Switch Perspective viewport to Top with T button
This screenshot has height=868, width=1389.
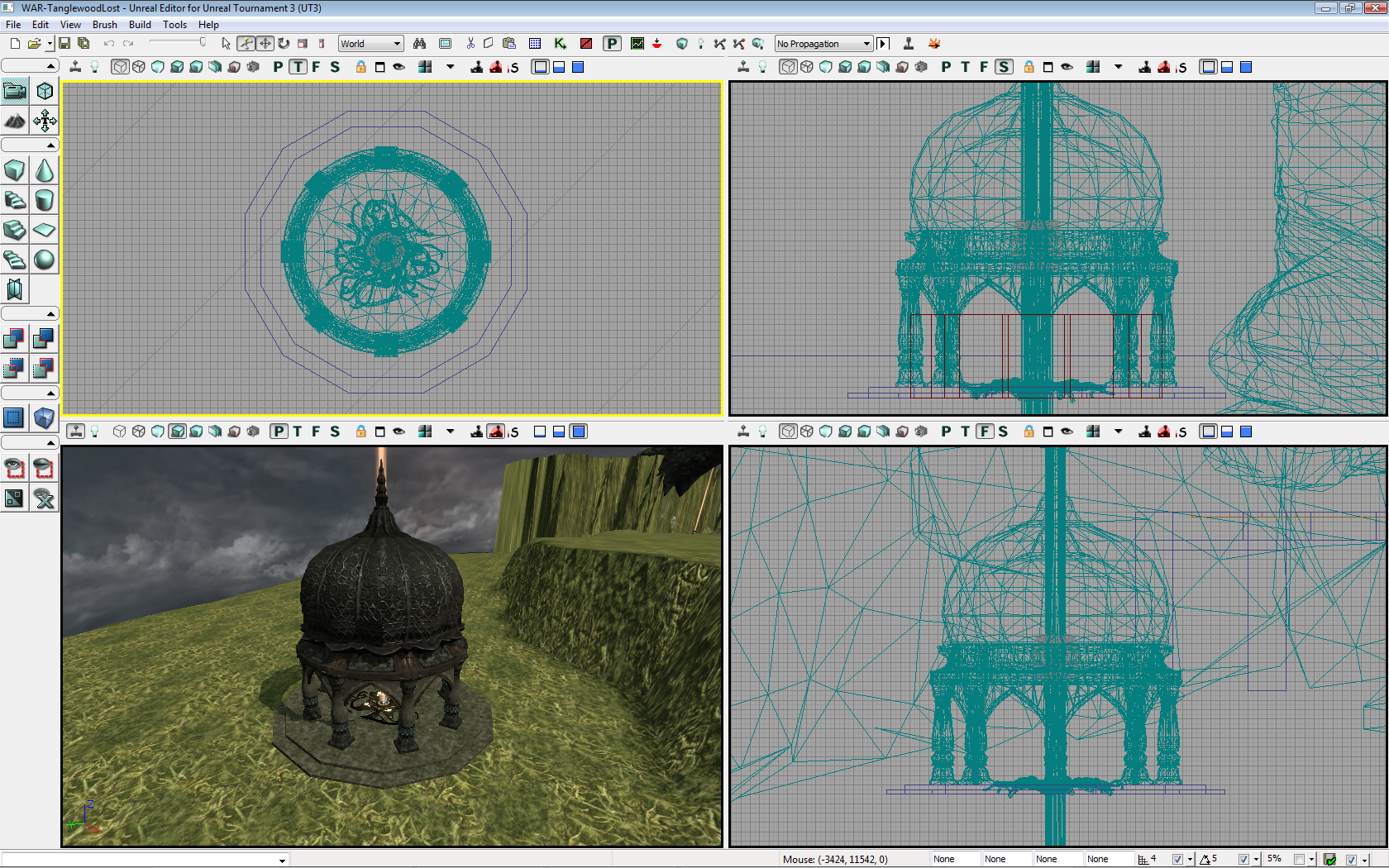pos(298,432)
